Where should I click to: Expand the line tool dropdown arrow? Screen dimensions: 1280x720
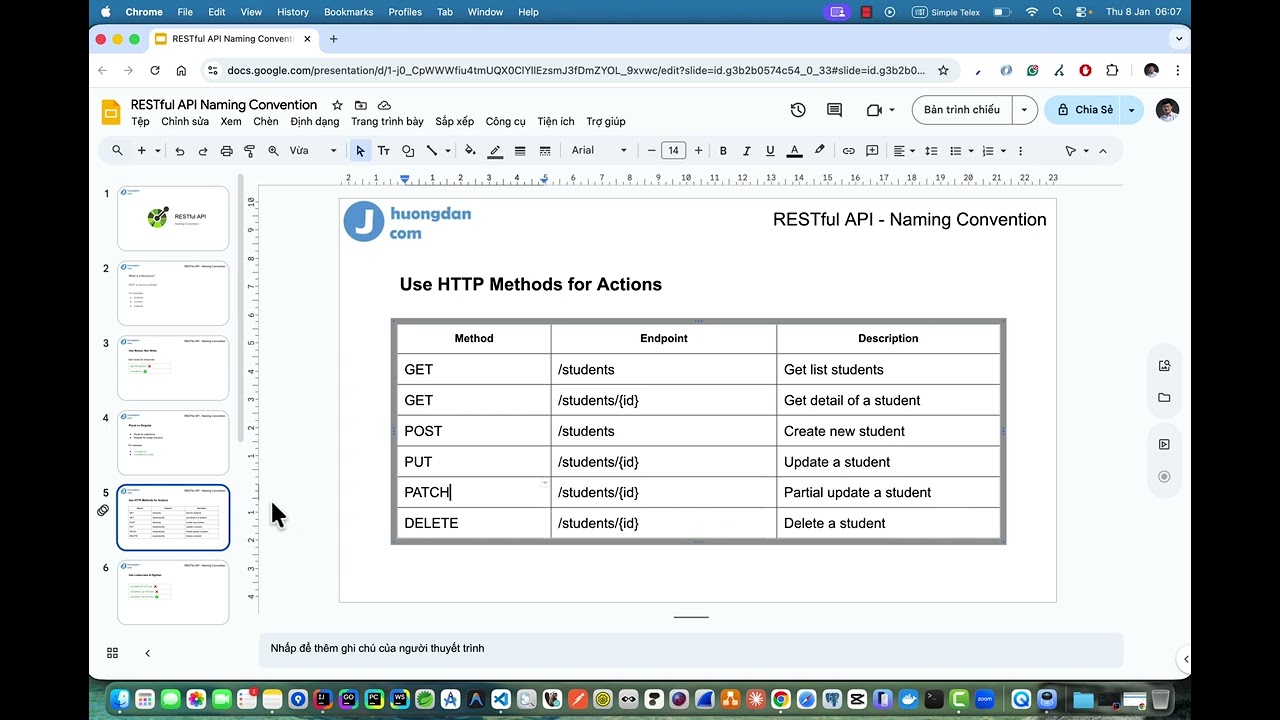[x=448, y=151]
